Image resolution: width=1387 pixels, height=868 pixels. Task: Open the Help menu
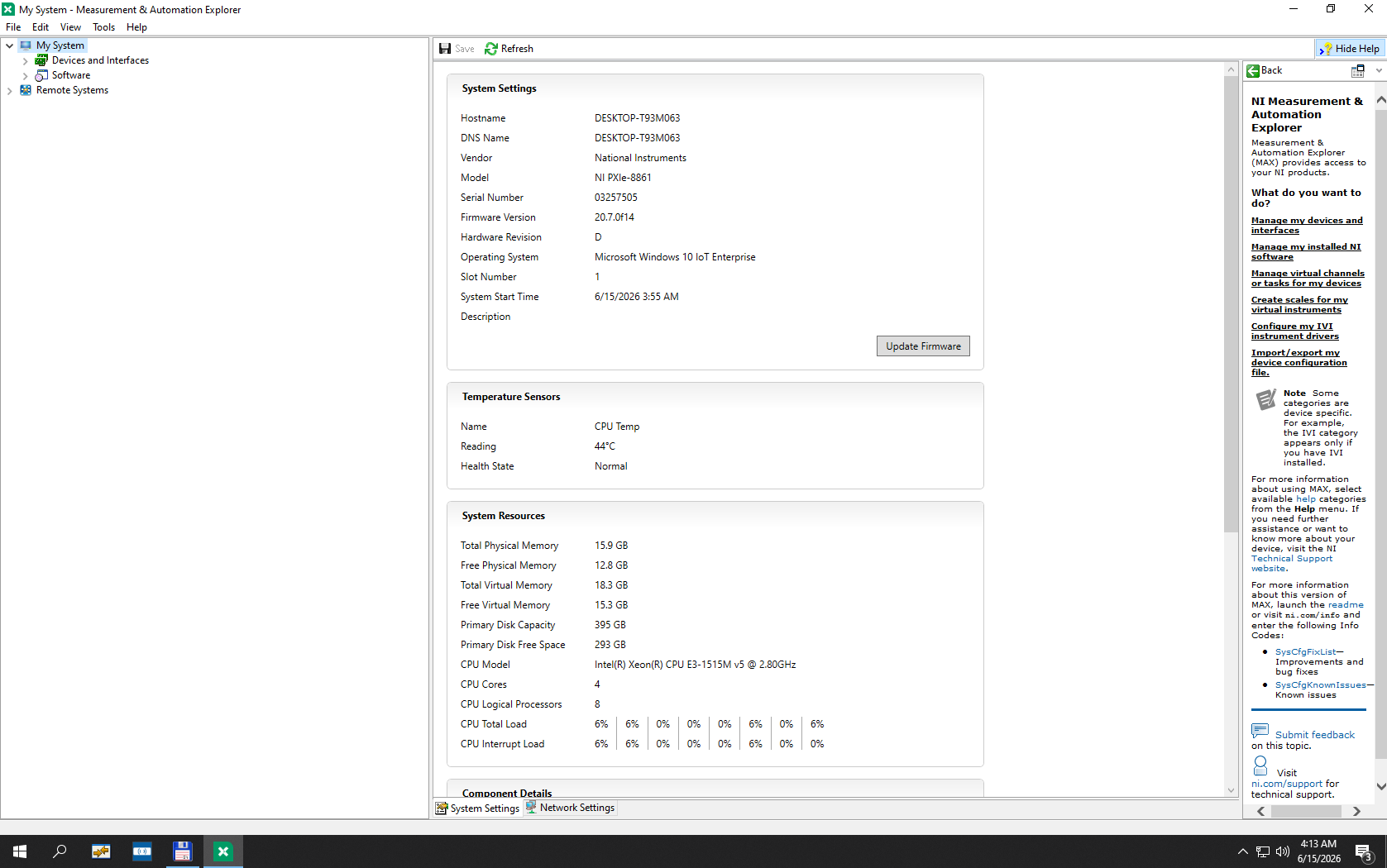click(136, 27)
